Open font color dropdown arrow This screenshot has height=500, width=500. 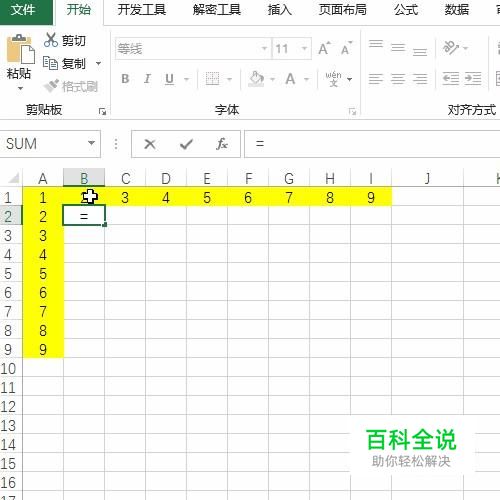pos(306,79)
